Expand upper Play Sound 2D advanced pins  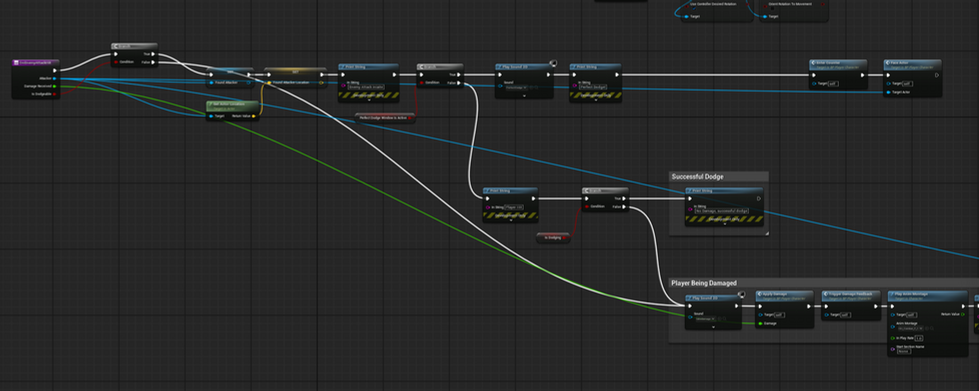pyautogui.click(x=524, y=96)
